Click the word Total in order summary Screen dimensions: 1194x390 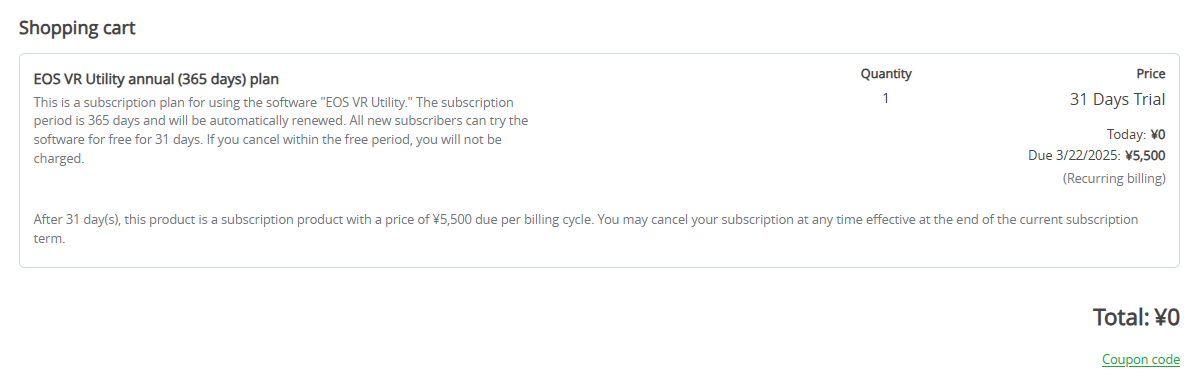[1120, 317]
